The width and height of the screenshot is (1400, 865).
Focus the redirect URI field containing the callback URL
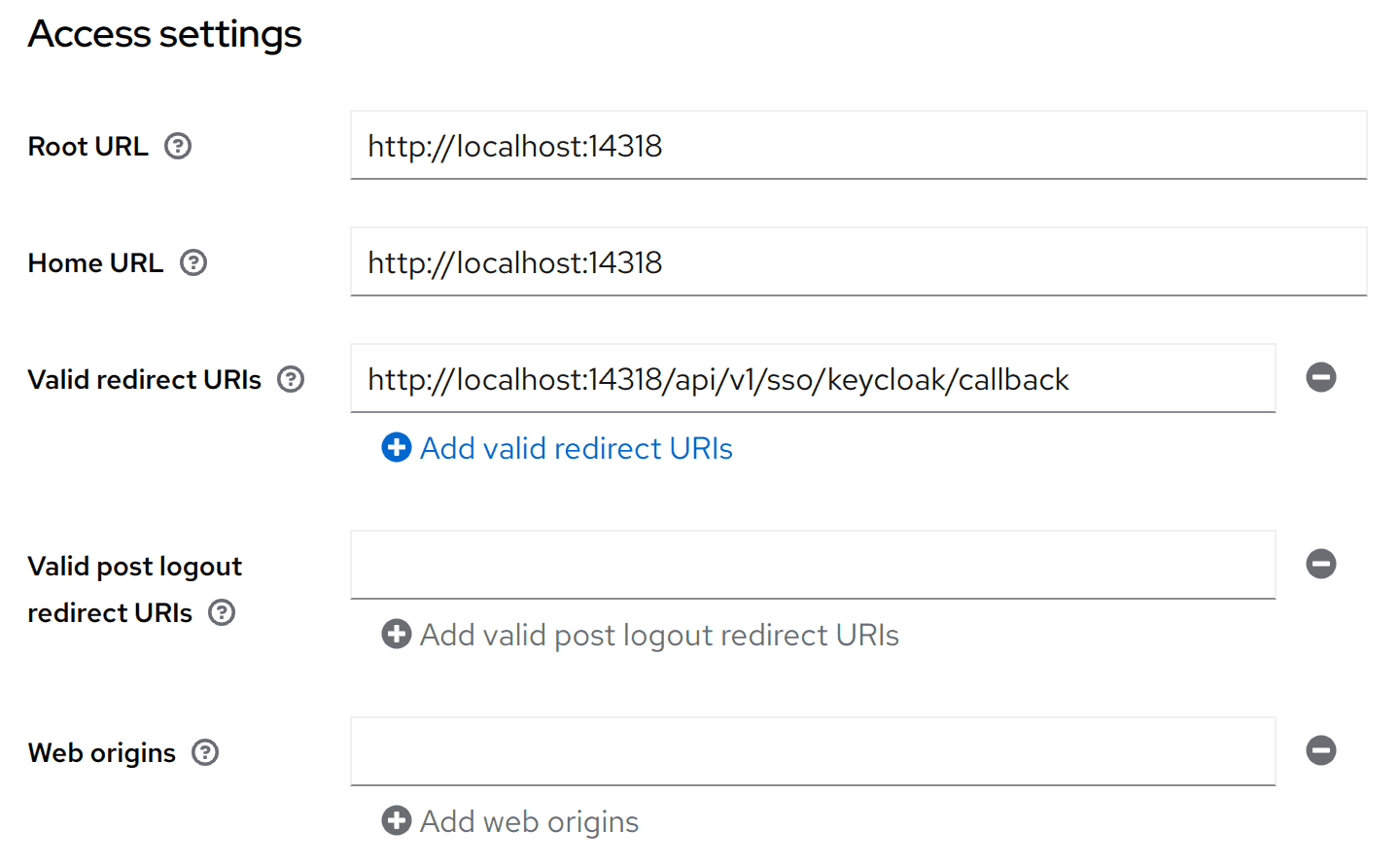[x=813, y=379]
